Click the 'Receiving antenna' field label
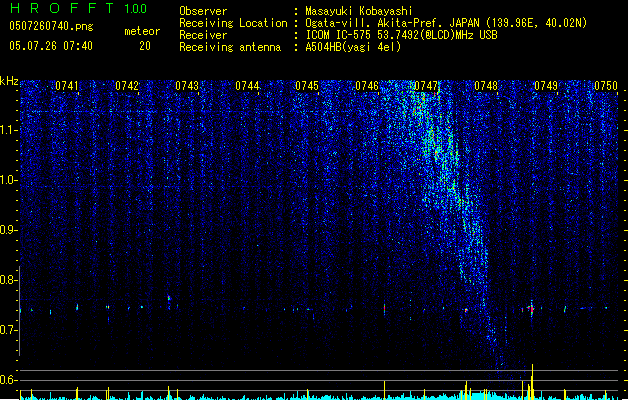This screenshot has height=400, width=629. (230, 47)
